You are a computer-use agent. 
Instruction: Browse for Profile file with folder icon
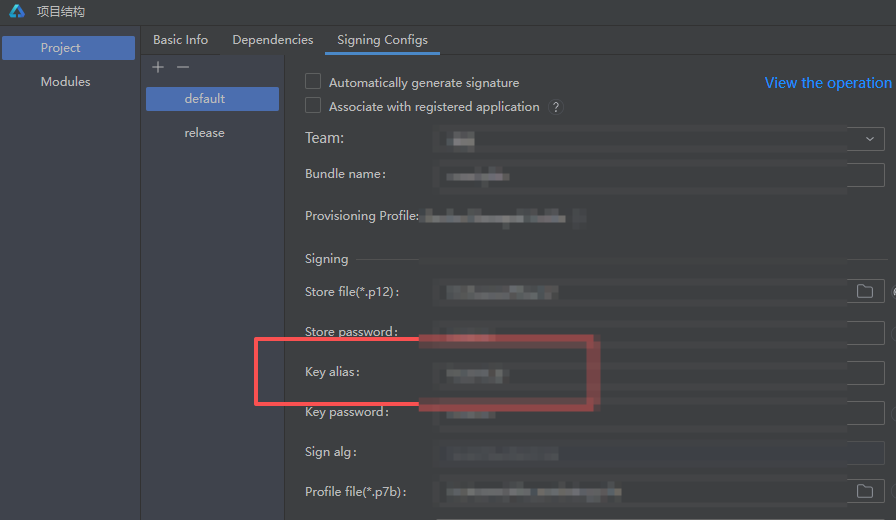tap(864, 491)
